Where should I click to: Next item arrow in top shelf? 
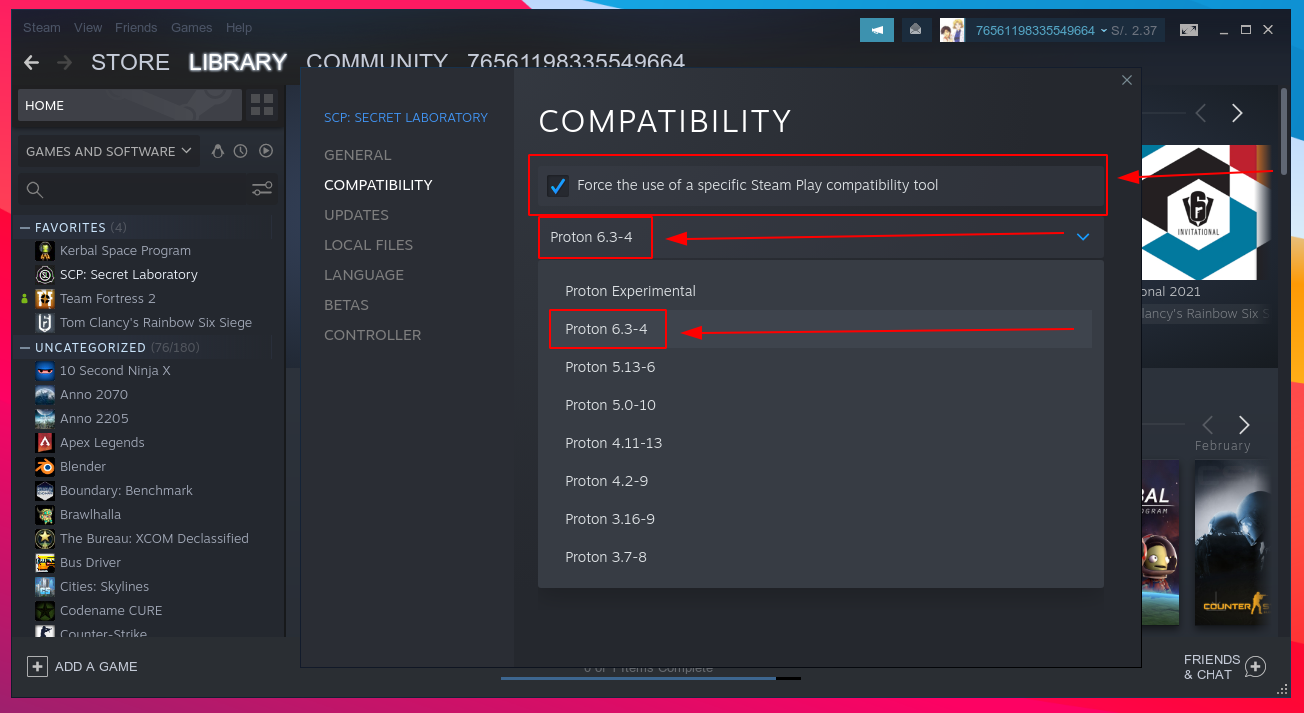tap(1237, 113)
